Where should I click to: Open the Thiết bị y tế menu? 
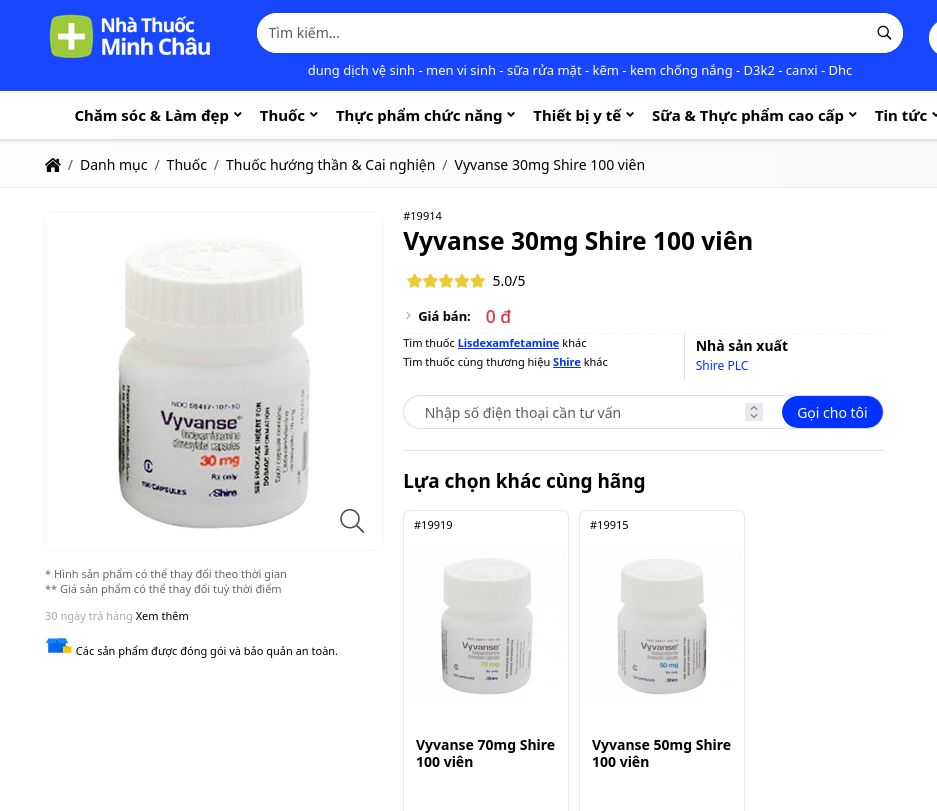(584, 116)
